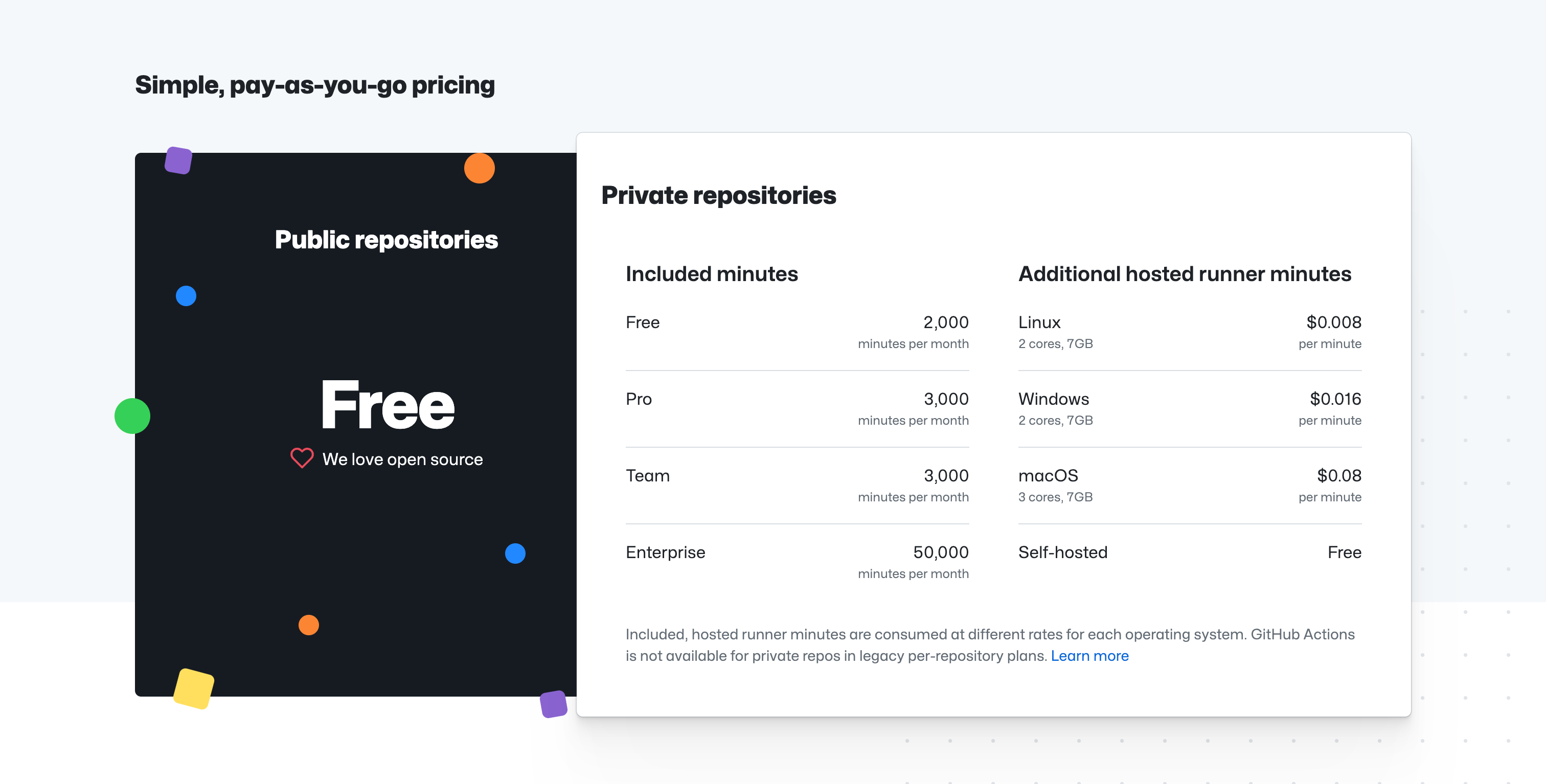Click the Learn more link
This screenshot has height=784, width=1546.
coord(1089,656)
